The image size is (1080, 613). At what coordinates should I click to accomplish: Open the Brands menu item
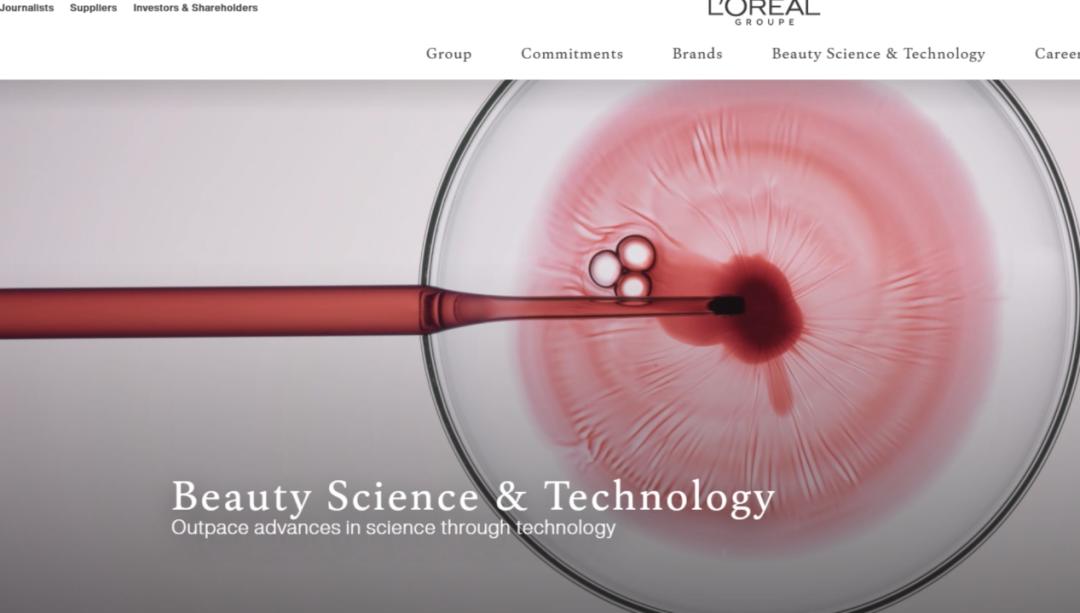click(697, 54)
